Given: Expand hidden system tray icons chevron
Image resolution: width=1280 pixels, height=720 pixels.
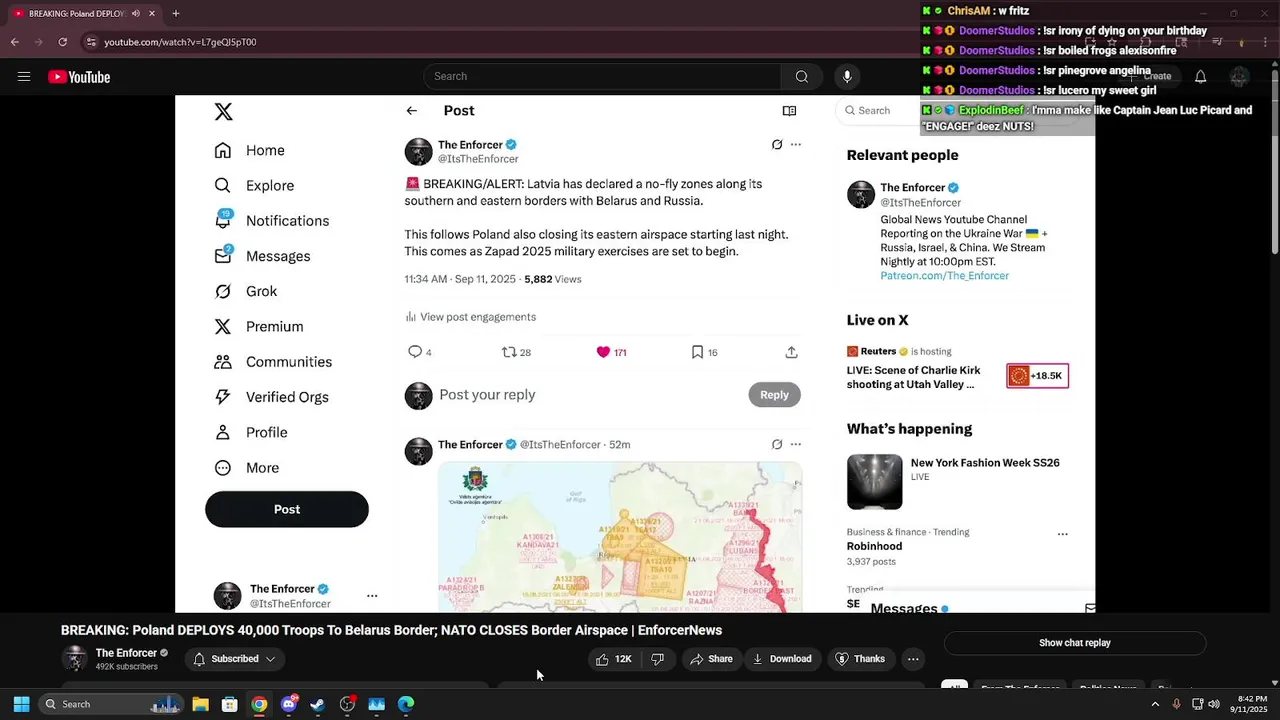Looking at the screenshot, I should 1155,704.
